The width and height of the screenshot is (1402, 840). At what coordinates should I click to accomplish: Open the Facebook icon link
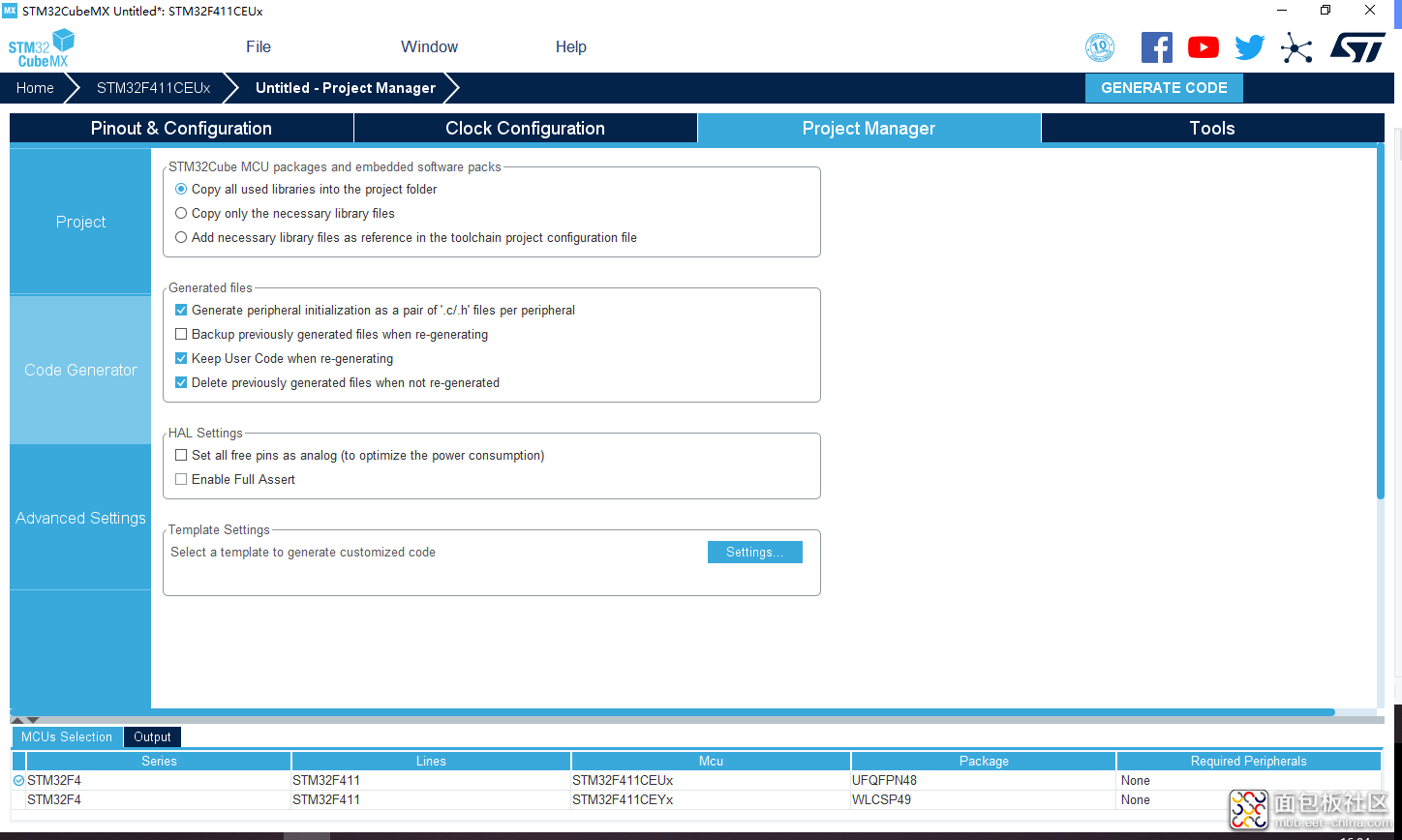(x=1156, y=47)
